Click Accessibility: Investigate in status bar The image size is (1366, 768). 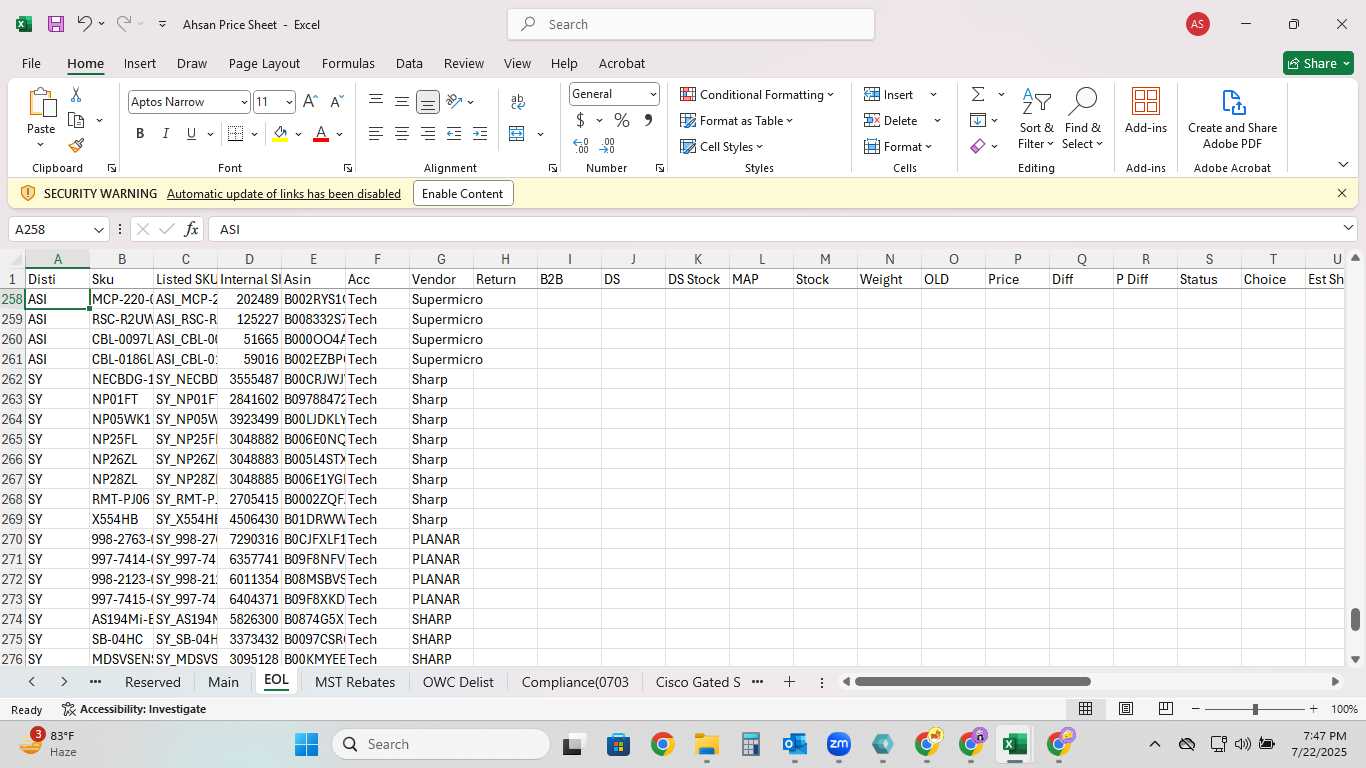[134, 709]
